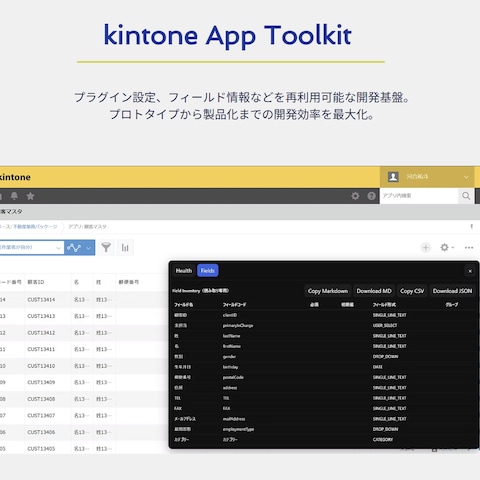
Task: Click the user avatar icon
Action: click(x=393, y=177)
